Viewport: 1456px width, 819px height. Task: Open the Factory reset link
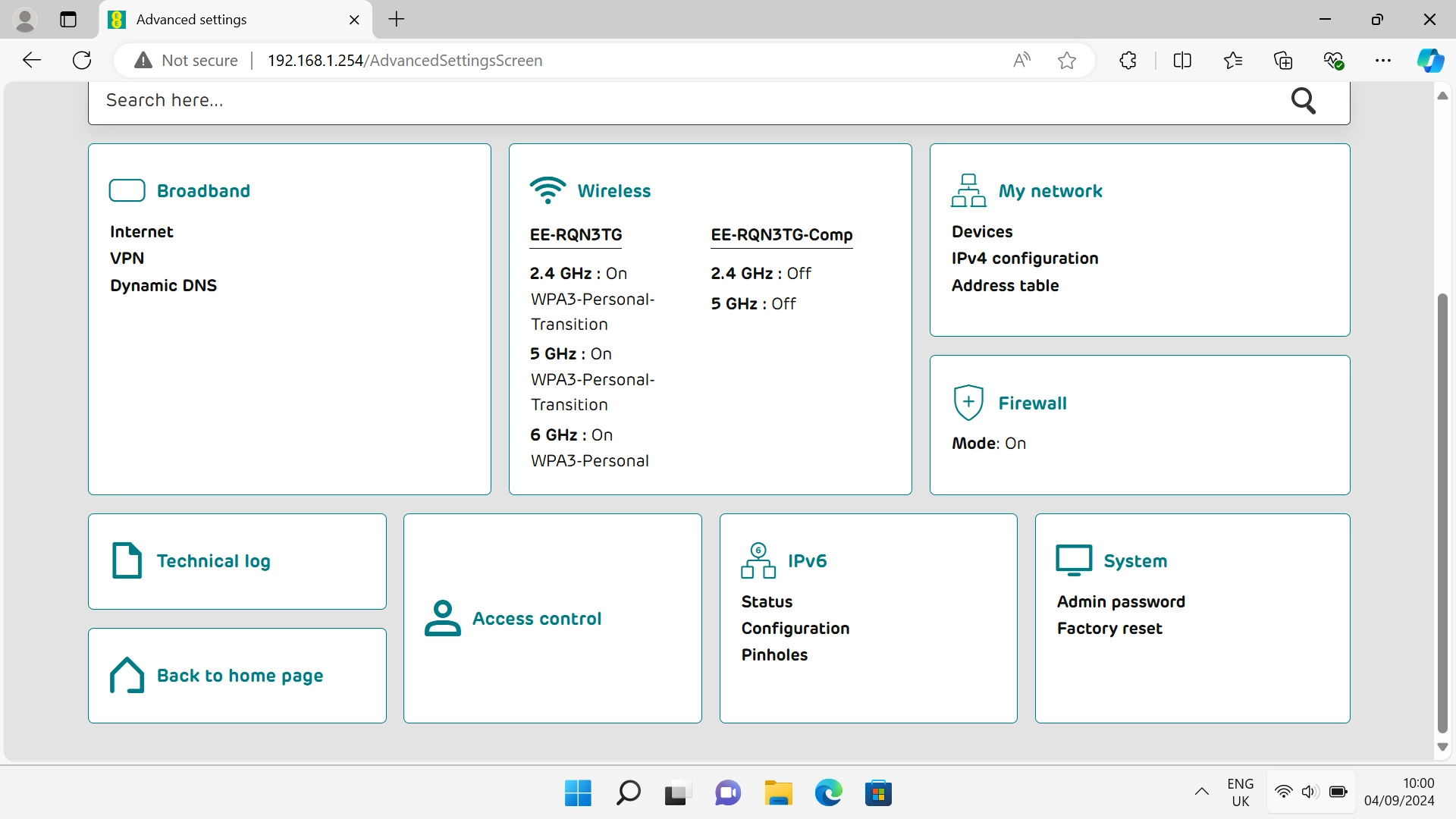point(1109,628)
